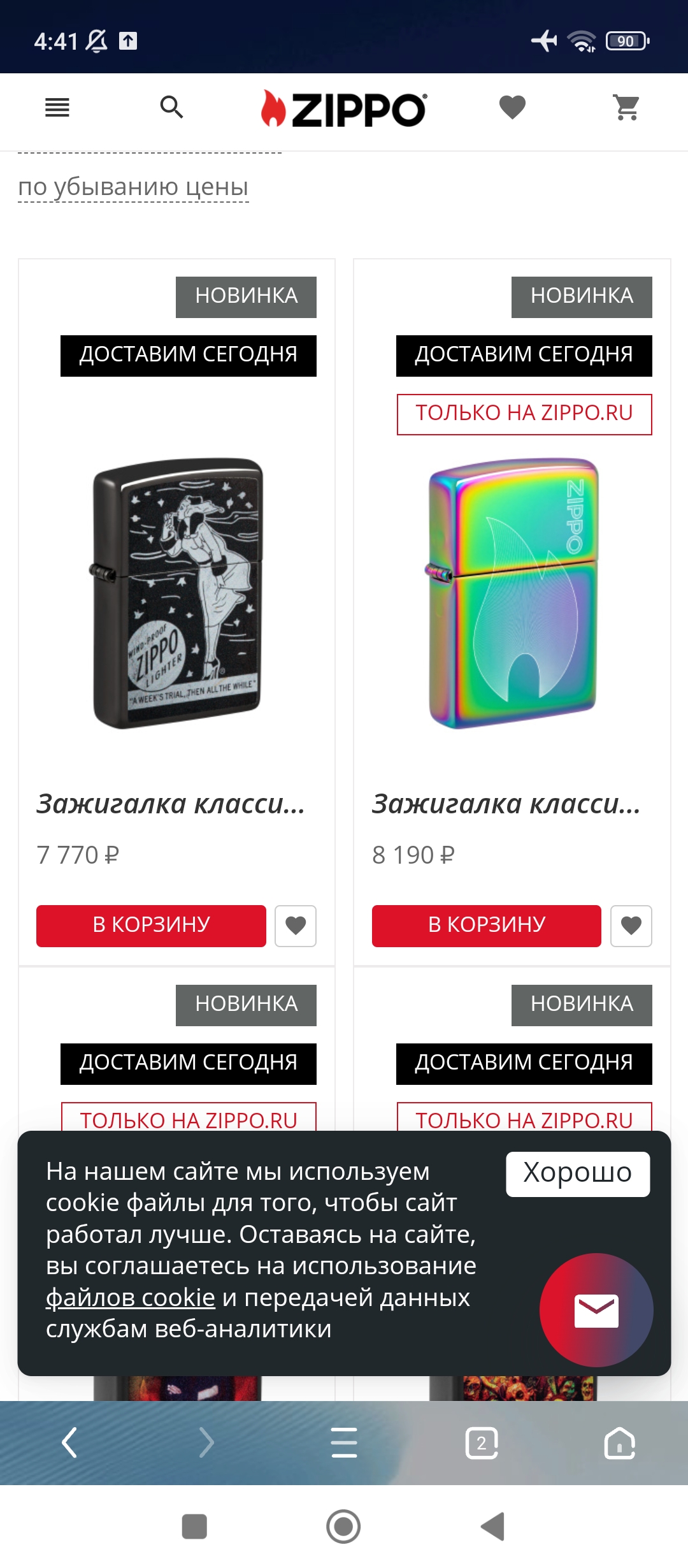Add 7 770 ₽ lighter to cart
This screenshot has height=1568, width=688.
pyautogui.click(x=151, y=926)
